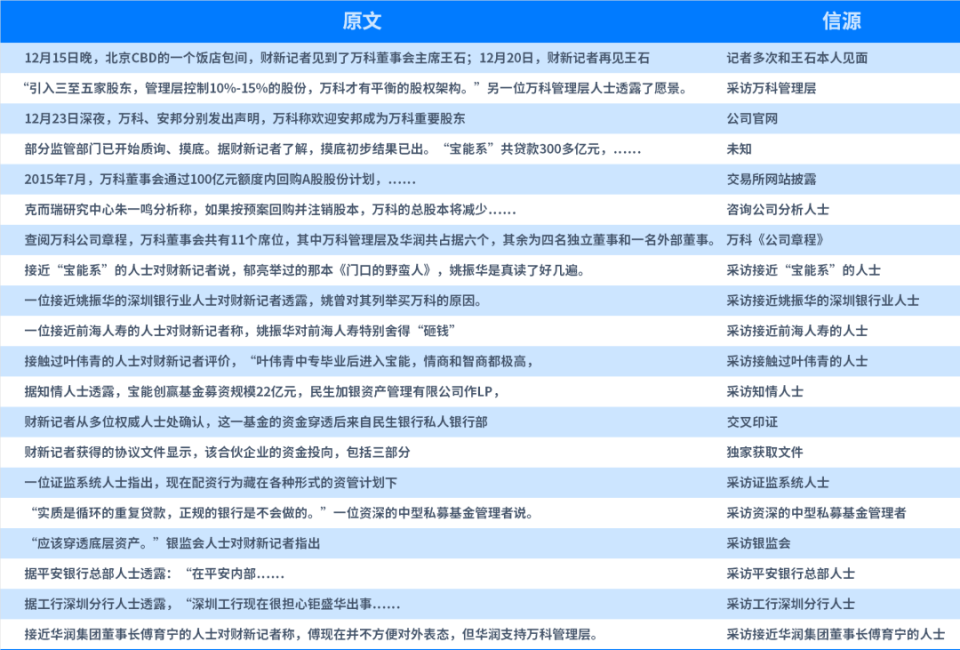Select the row mentioning 《门口的野蛮人》

point(480,270)
